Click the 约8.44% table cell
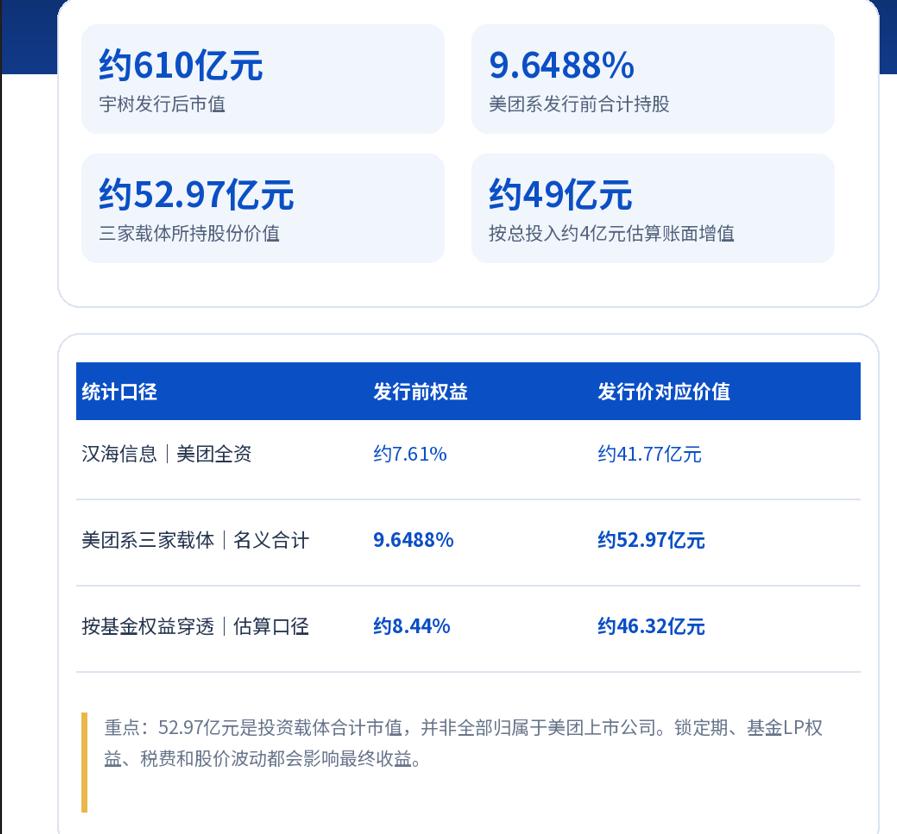This screenshot has height=834, width=897. click(x=412, y=626)
